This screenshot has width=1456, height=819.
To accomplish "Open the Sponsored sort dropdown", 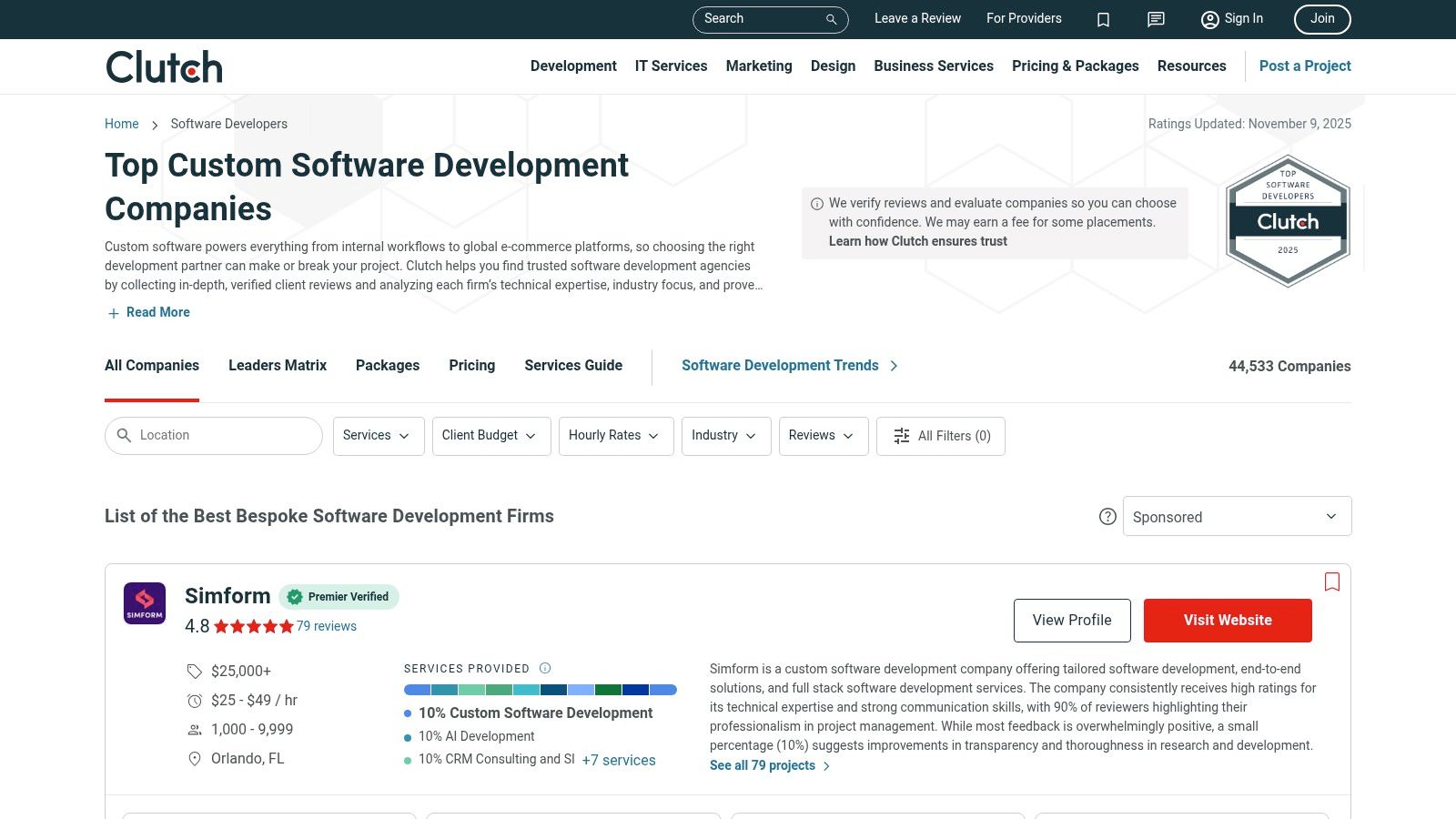I will coord(1237,517).
